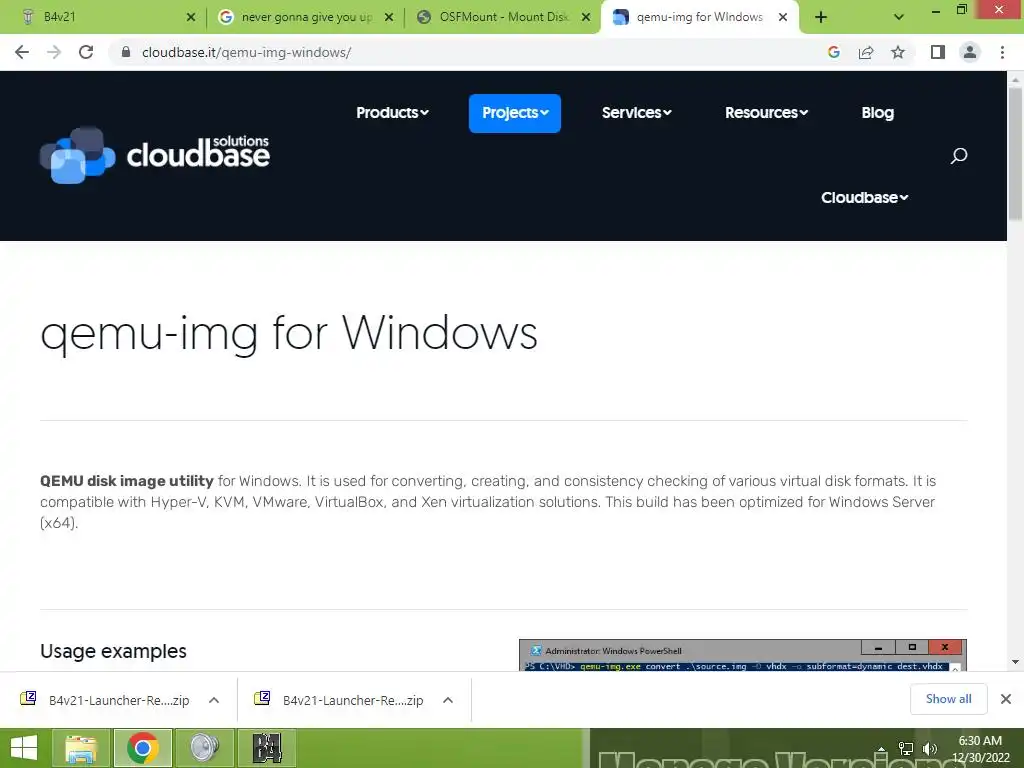The image size is (1024, 768).
Task: Expand the Resources menu
Action: click(x=767, y=113)
